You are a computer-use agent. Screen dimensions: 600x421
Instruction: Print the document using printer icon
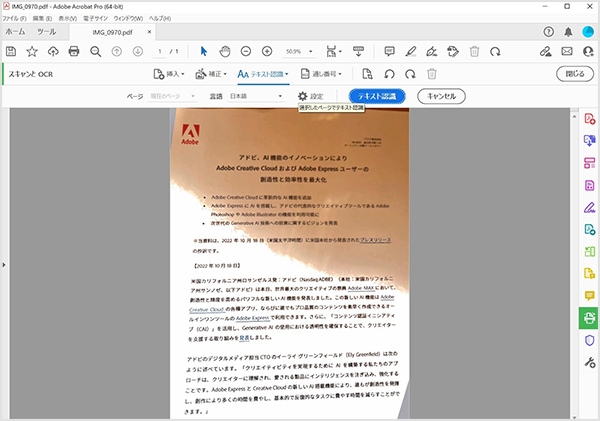74,51
